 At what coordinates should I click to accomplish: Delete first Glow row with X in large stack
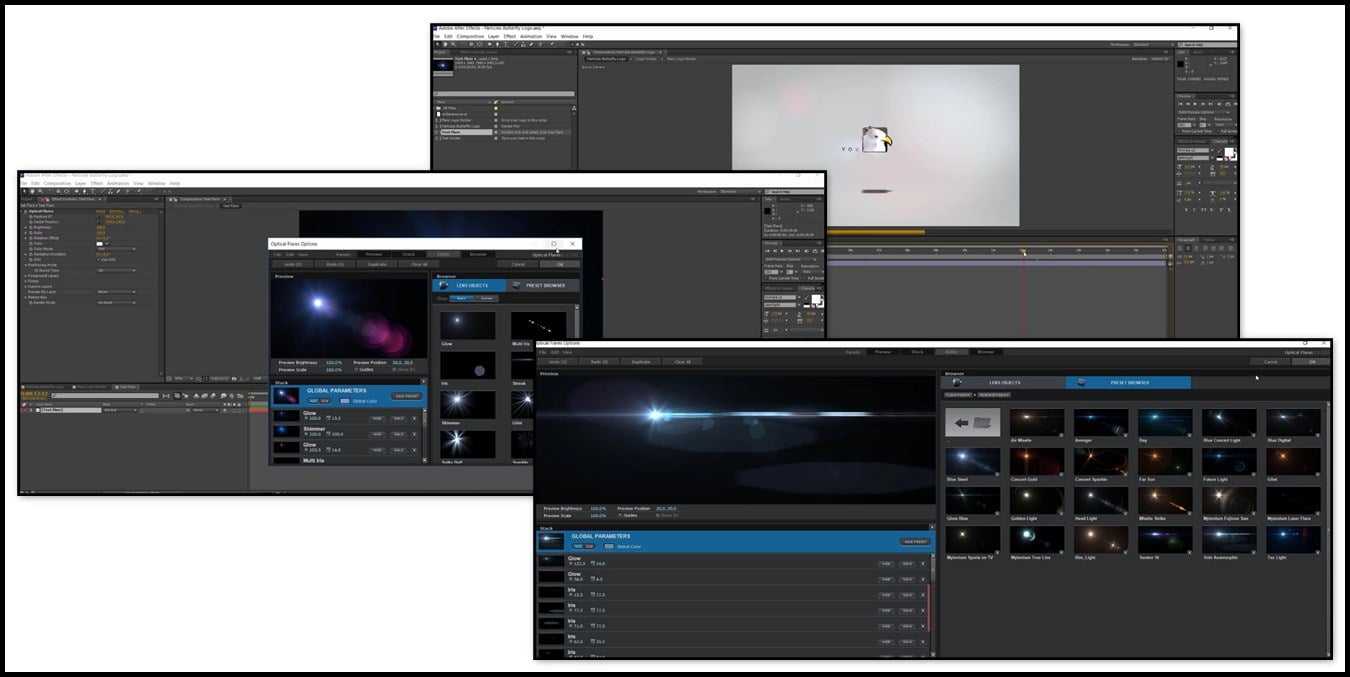tap(923, 564)
